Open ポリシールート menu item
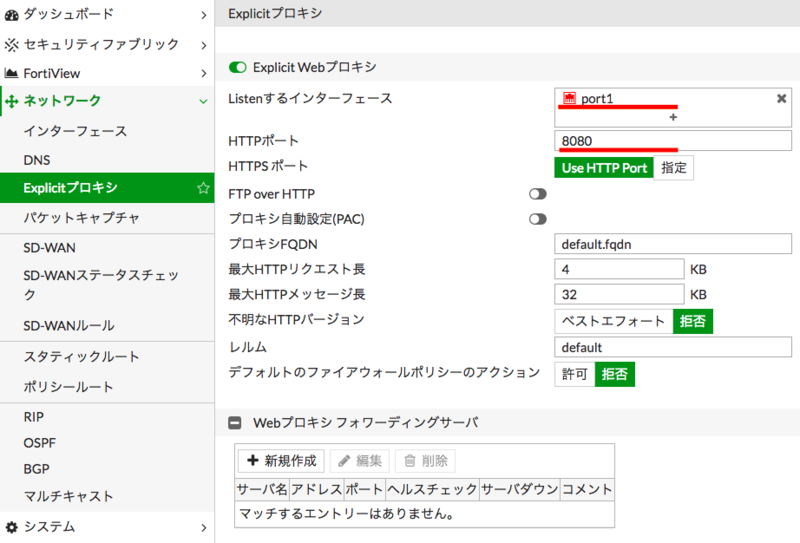 pyautogui.click(x=107, y=387)
